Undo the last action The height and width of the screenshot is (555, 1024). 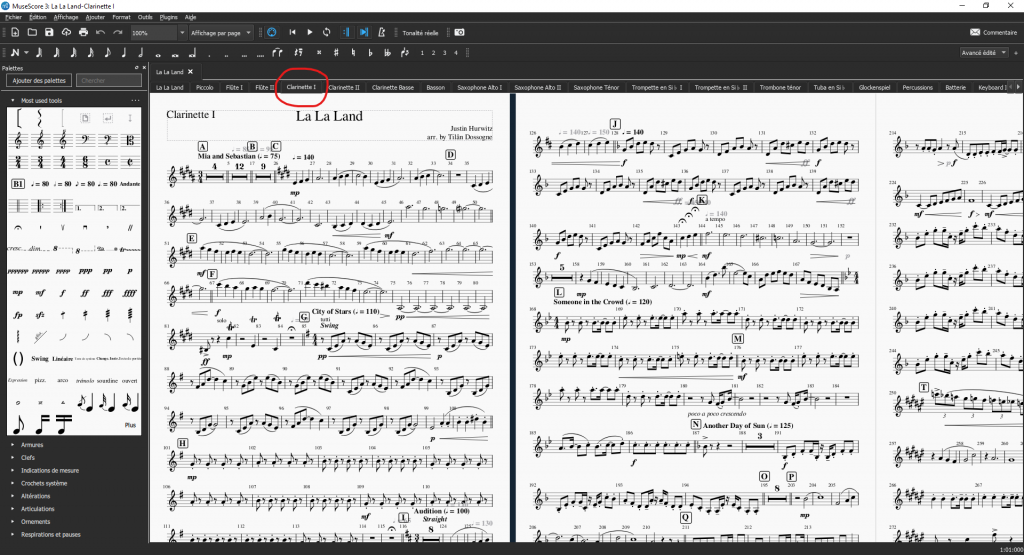[101, 32]
